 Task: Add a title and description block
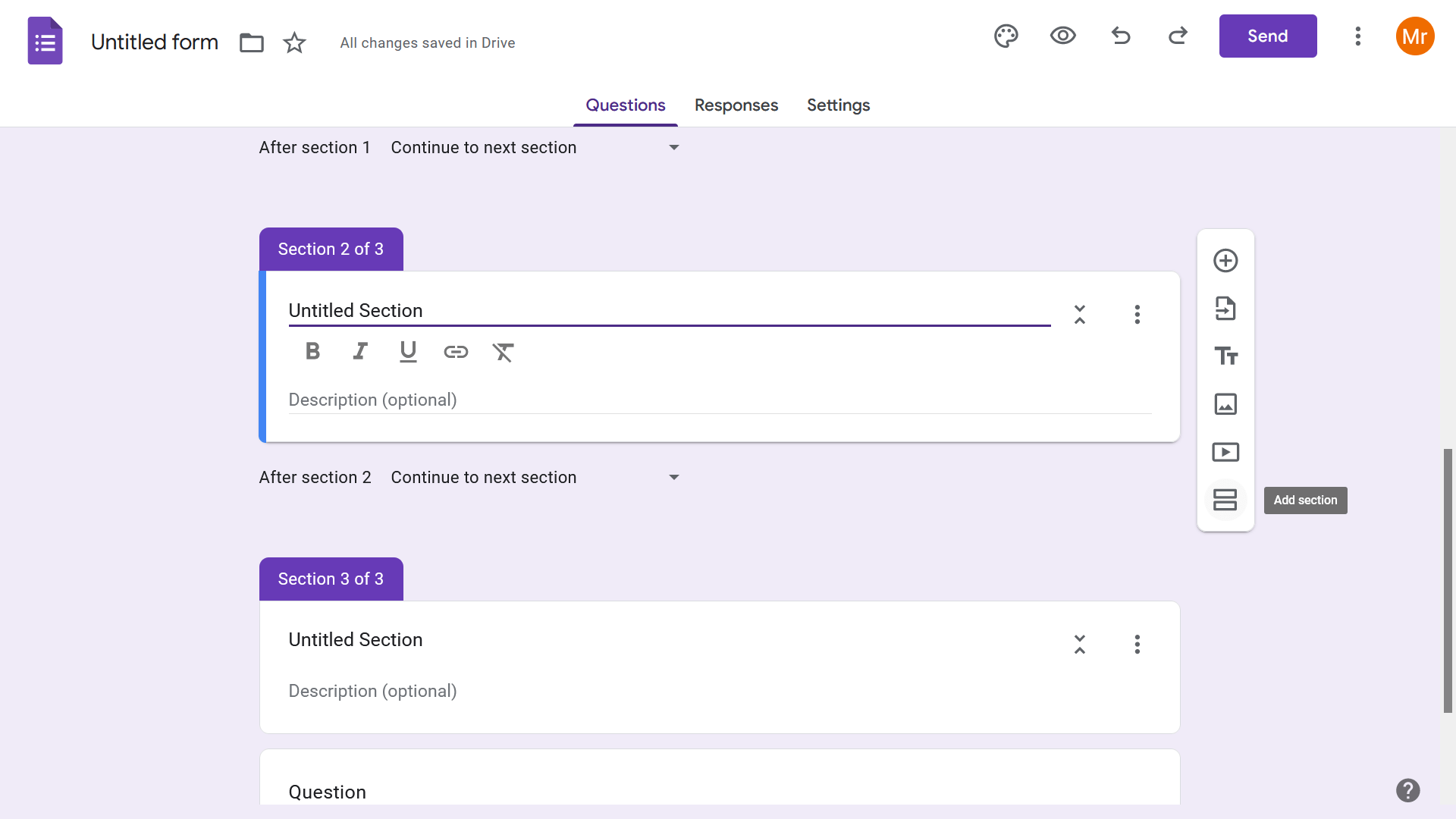click(x=1225, y=356)
